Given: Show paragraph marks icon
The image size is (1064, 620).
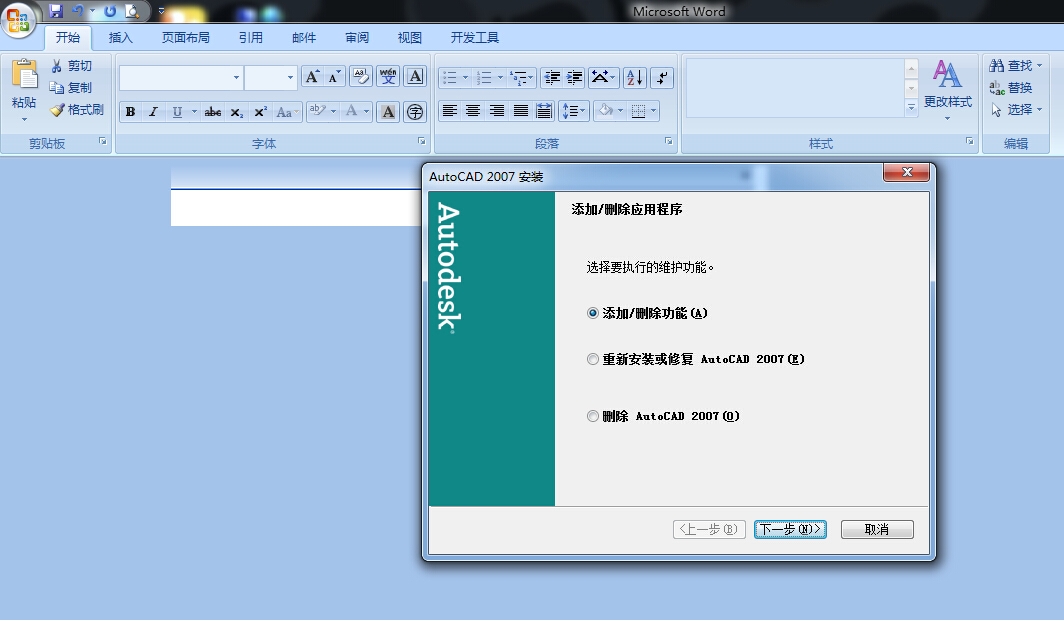Looking at the screenshot, I should [662, 77].
